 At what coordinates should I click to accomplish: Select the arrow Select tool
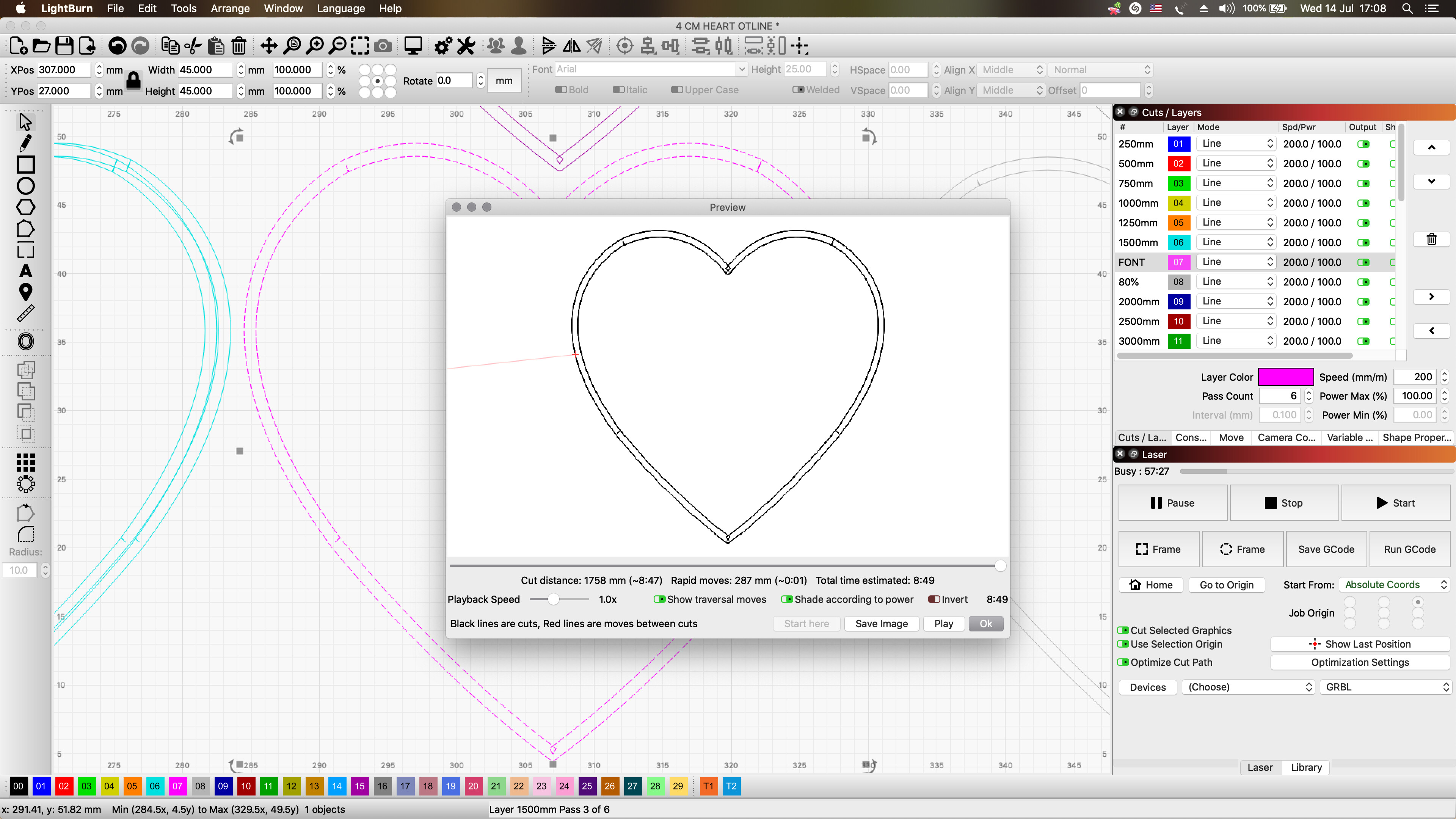coord(25,121)
